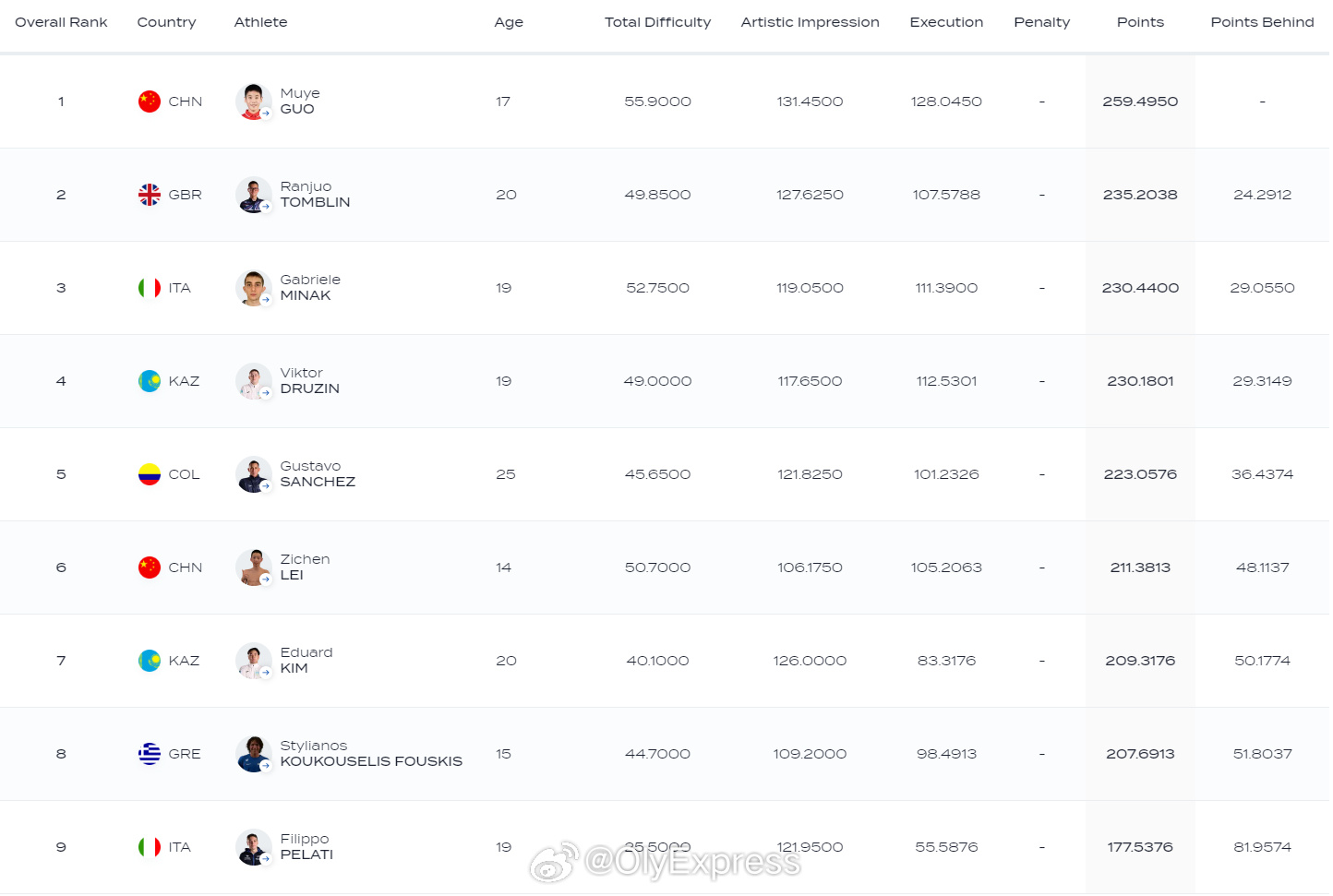Click Kazakhstan flag in Eduard Kim row
1333x896 pixels.
149,661
